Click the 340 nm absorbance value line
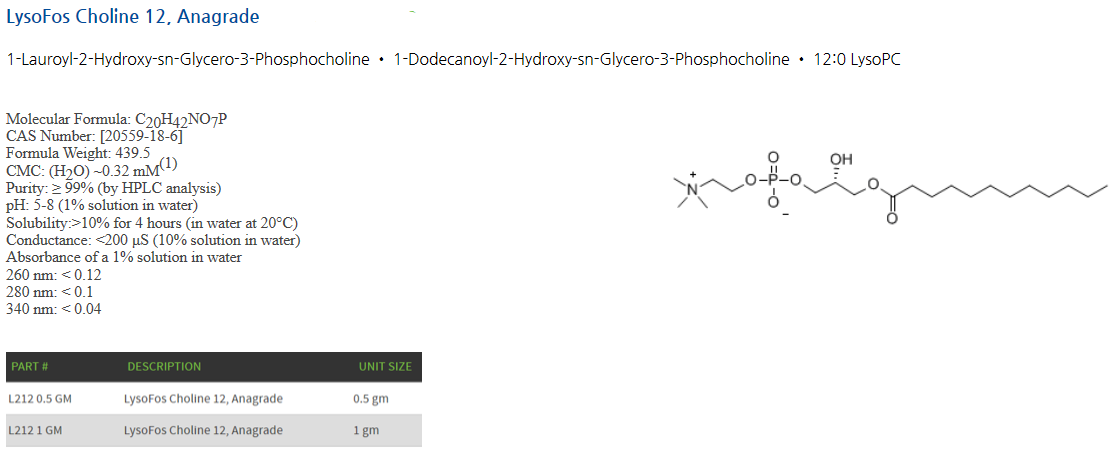The width and height of the screenshot is (1113, 457). pos(53,309)
